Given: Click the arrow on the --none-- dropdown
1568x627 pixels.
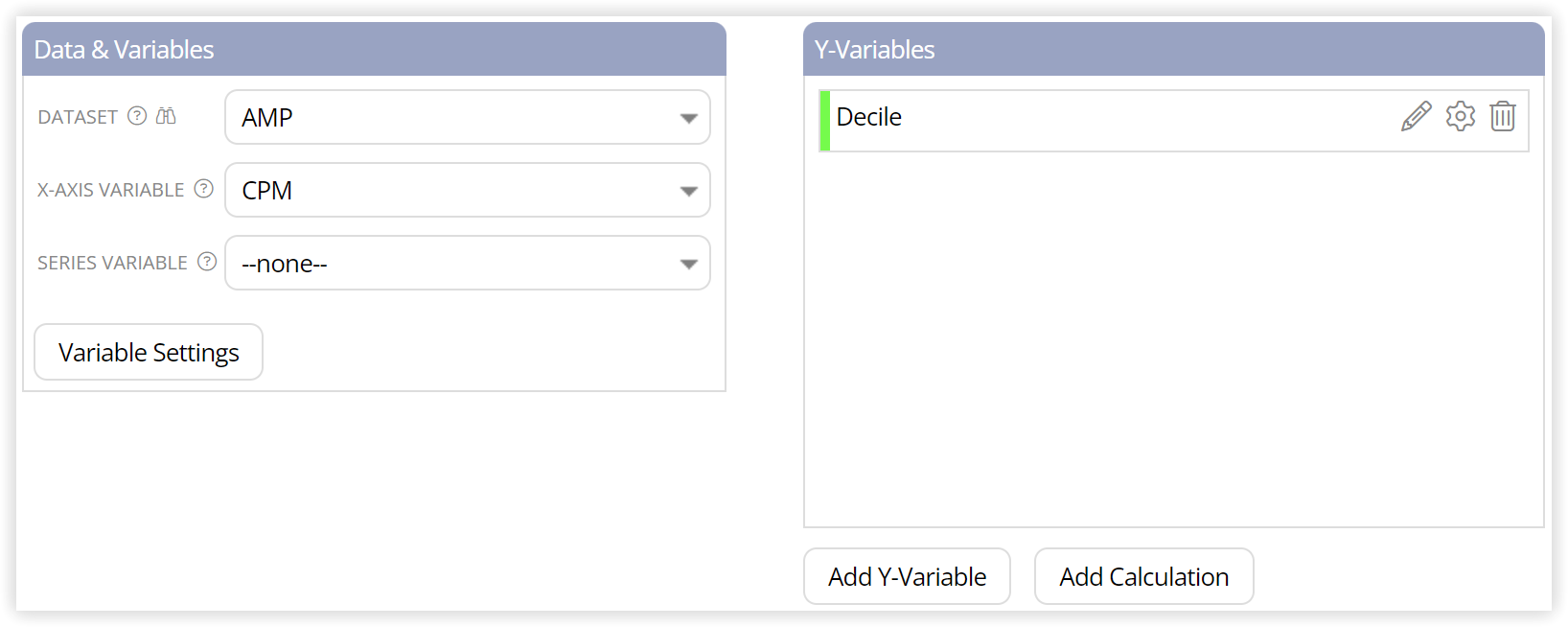Looking at the screenshot, I should [x=688, y=265].
